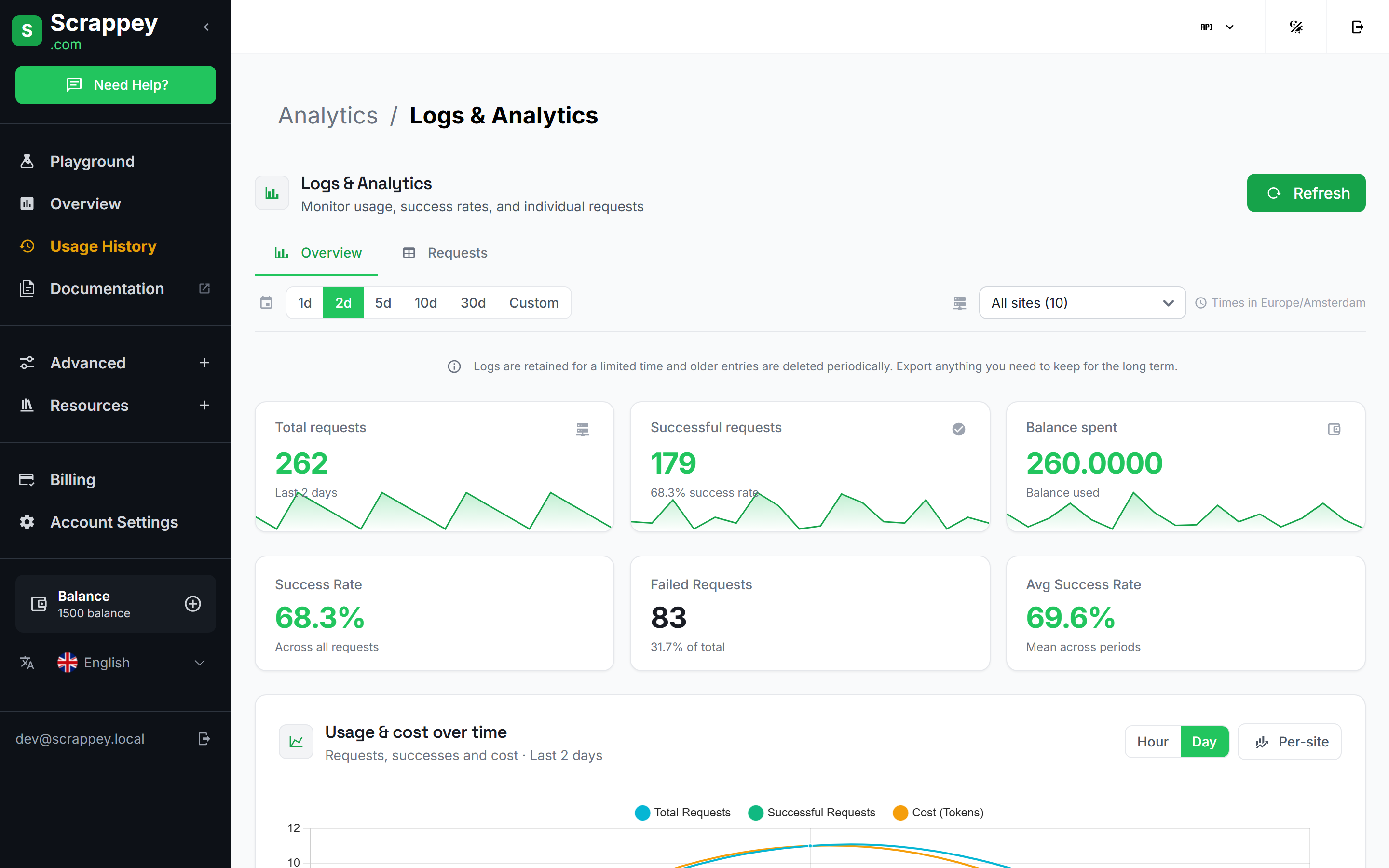Click the Usage History clock icon
Viewport: 1389px width, 868px height.
[27, 246]
